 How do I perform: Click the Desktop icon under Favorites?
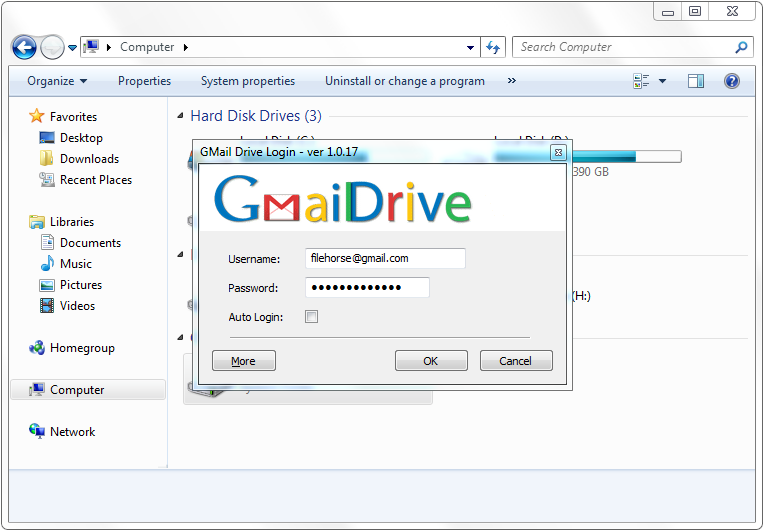click(x=47, y=138)
